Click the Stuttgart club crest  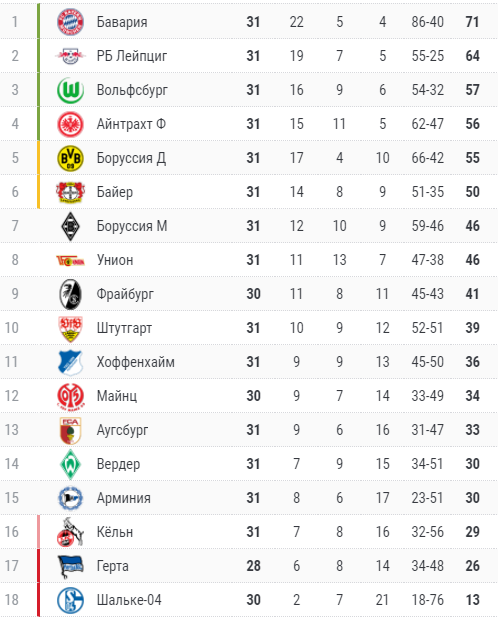click(70, 328)
